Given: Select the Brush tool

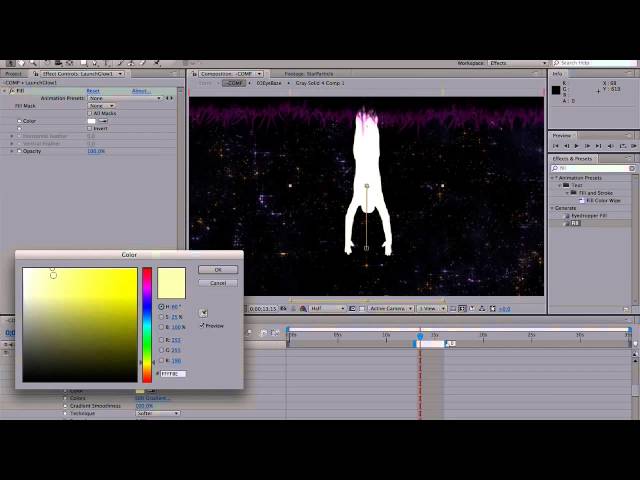Looking at the screenshot, I should (120, 63).
